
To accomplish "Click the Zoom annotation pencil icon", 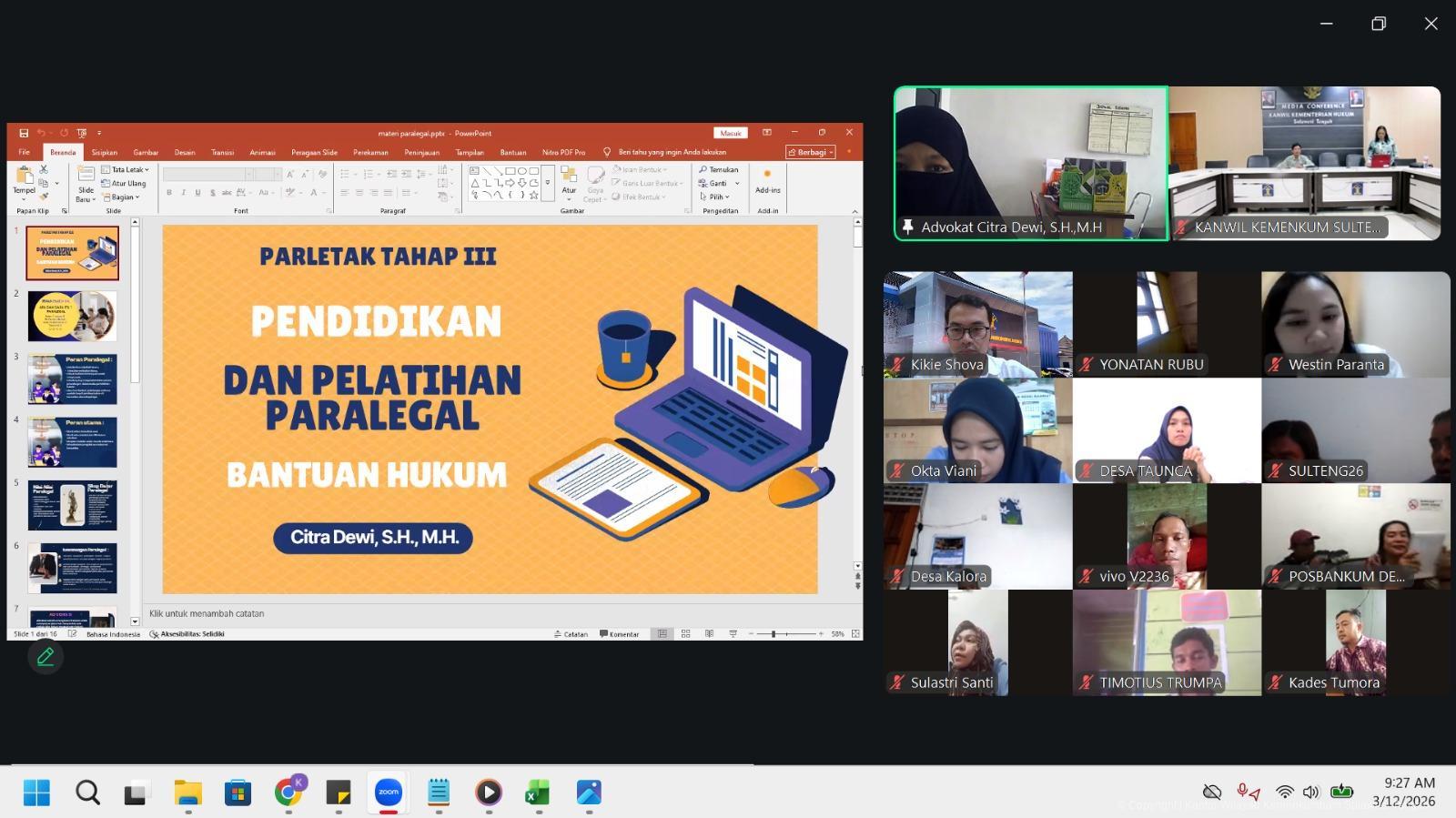I will (45, 656).
